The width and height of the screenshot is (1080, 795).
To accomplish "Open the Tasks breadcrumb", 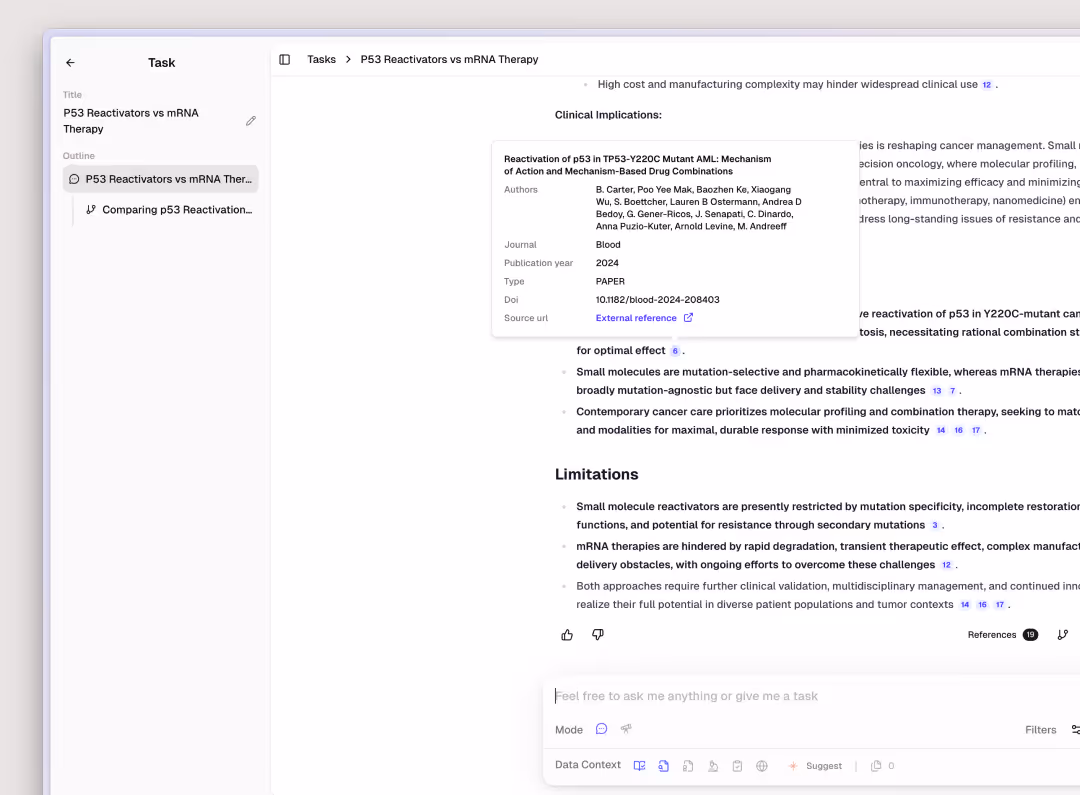I will click(321, 59).
